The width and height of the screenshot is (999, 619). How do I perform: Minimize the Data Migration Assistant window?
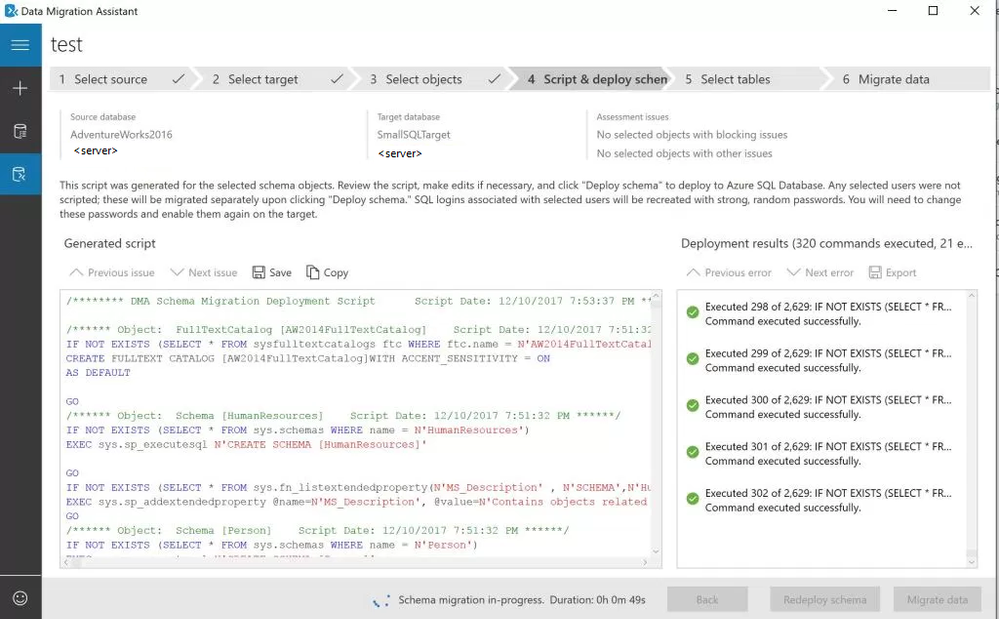coord(893,11)
